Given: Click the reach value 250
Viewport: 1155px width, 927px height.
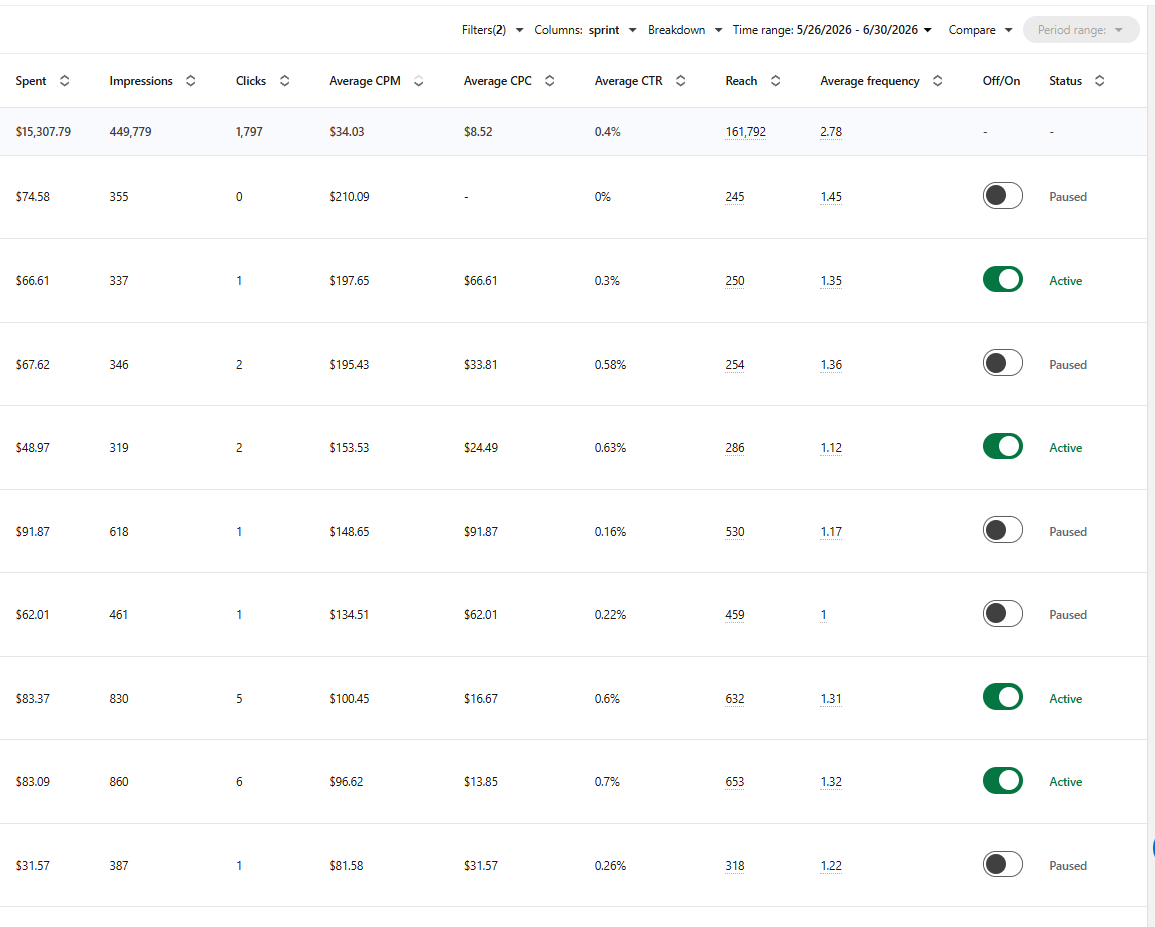Looking at the screenshot, I should [x=734, y=281].
